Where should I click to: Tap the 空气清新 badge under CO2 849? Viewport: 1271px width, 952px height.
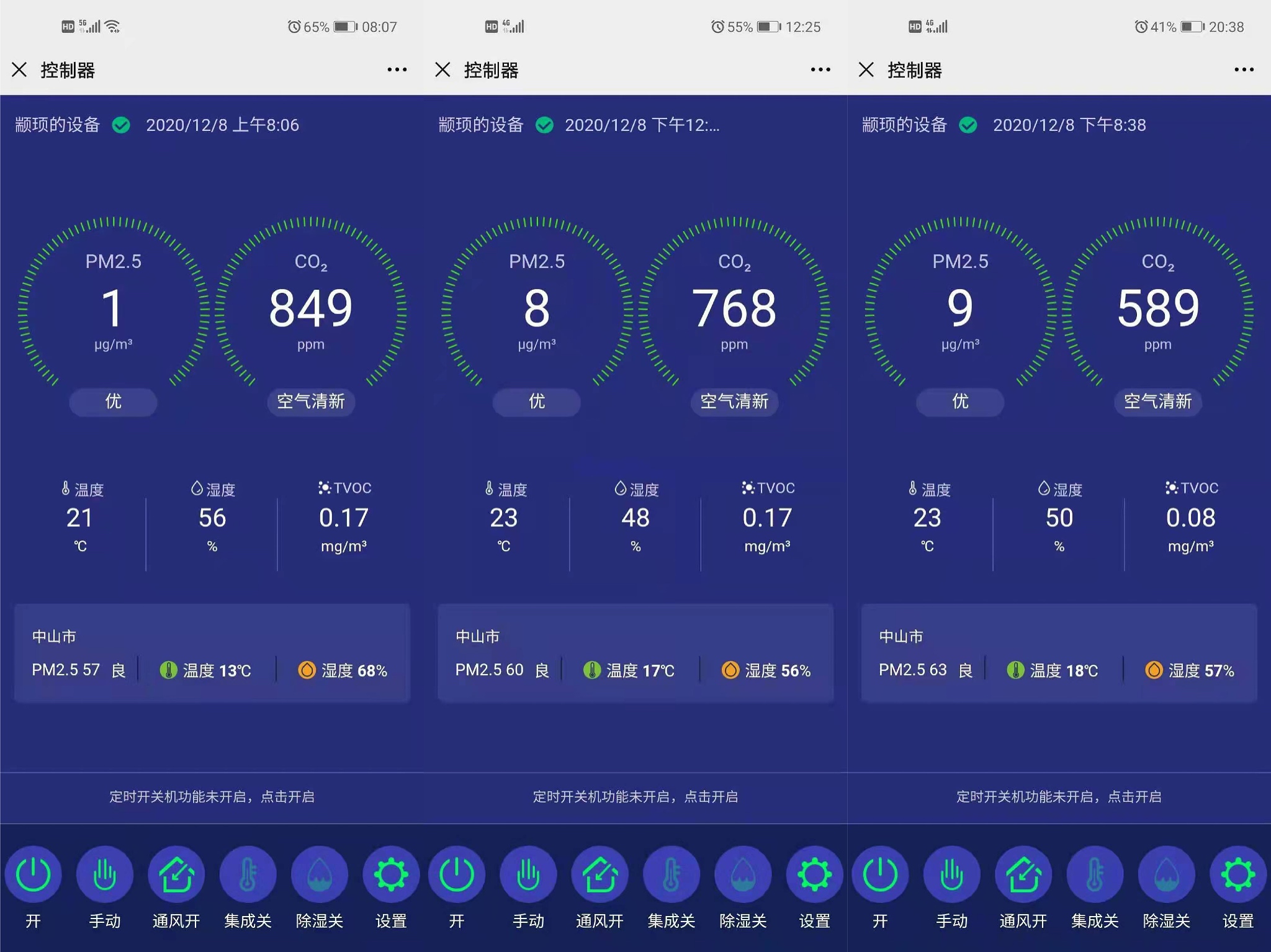(310, 402)
